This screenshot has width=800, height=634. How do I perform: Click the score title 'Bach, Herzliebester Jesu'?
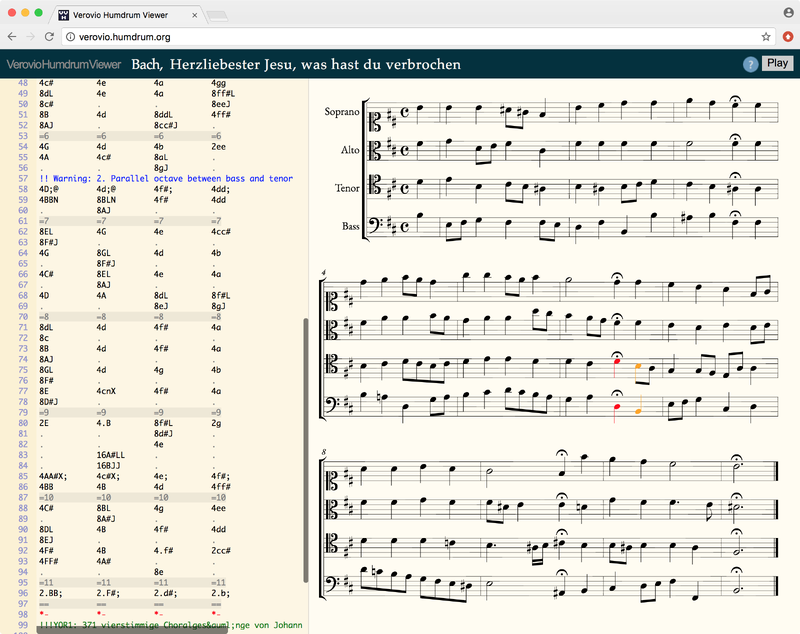point(296,65)
